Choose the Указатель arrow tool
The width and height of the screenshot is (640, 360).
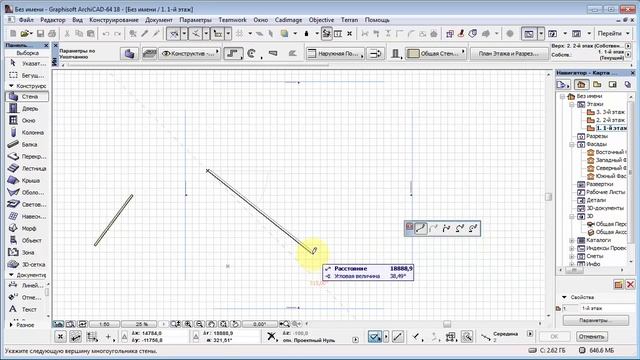coord(27,64)
